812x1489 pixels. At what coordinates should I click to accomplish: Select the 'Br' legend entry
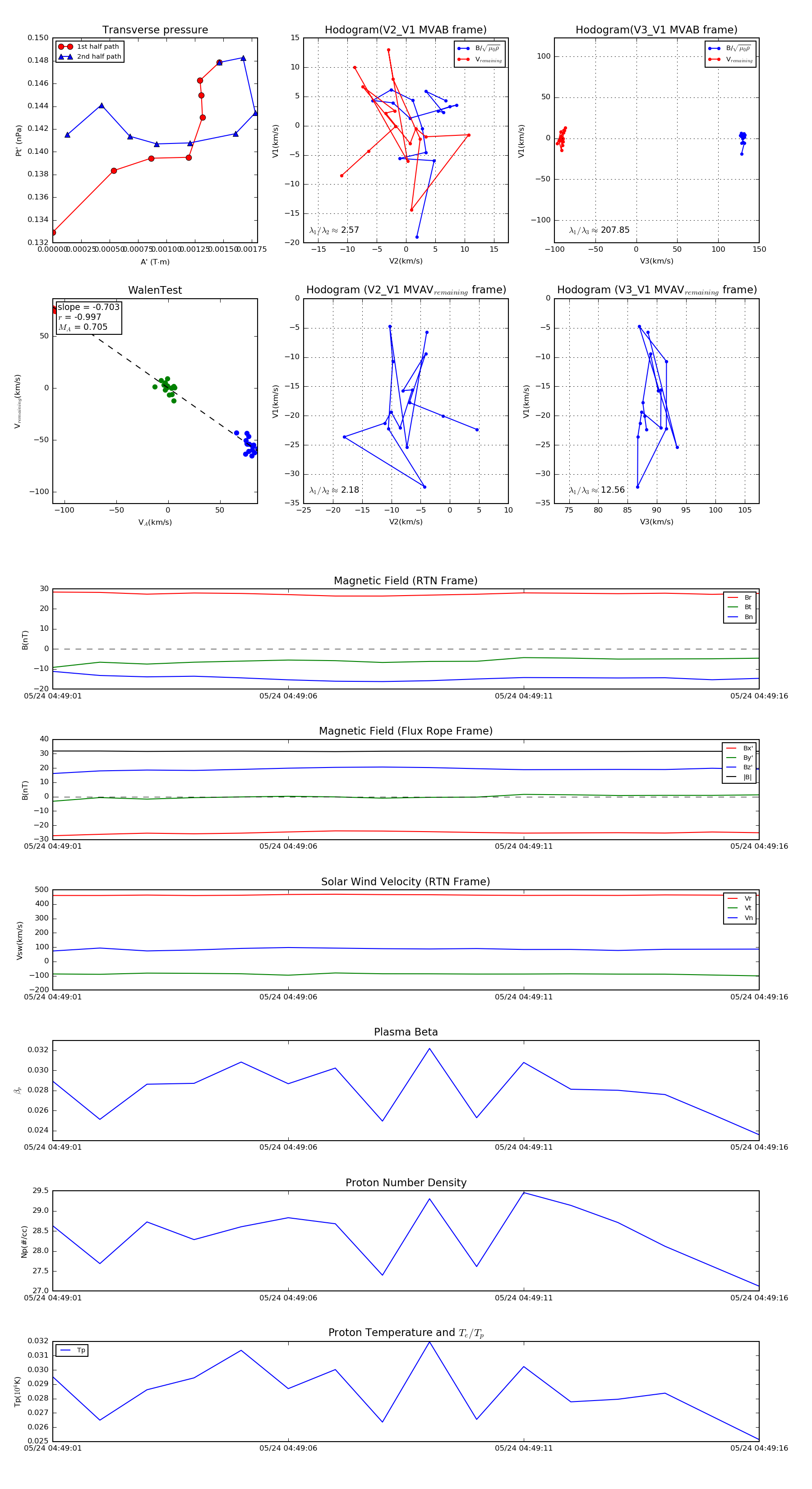click(740, 598)
